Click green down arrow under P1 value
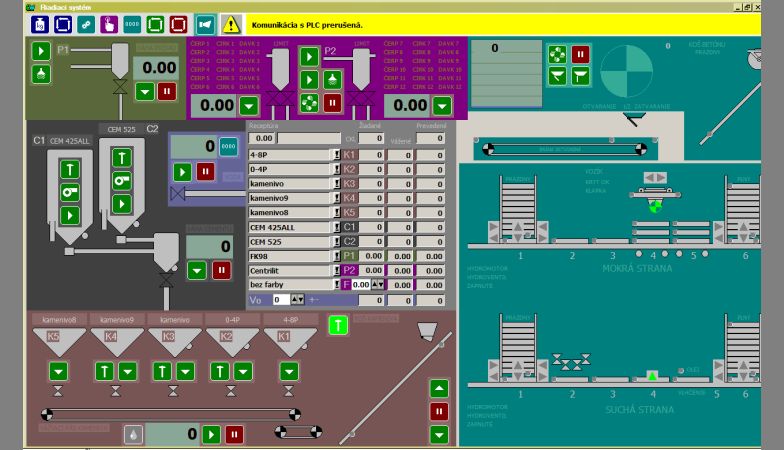The height and width of the screenshot is (450, 784). coord(144,91)
